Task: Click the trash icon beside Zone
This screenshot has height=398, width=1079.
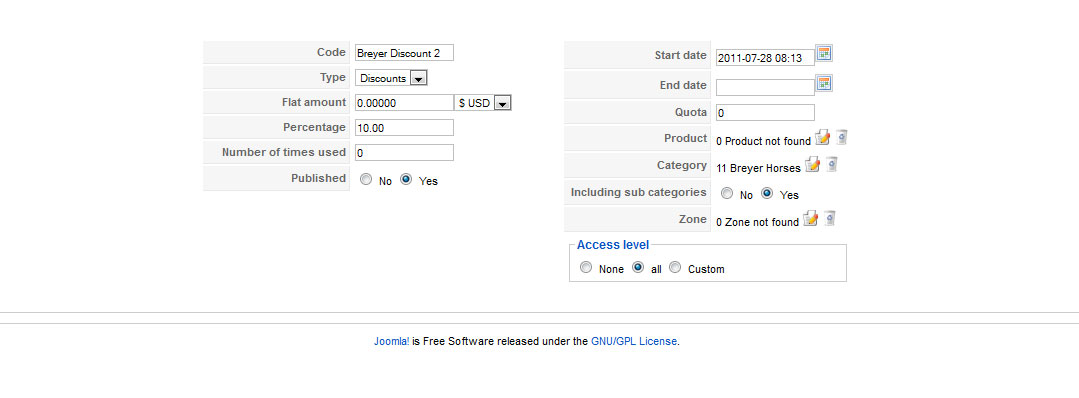Action: (830, 218)
